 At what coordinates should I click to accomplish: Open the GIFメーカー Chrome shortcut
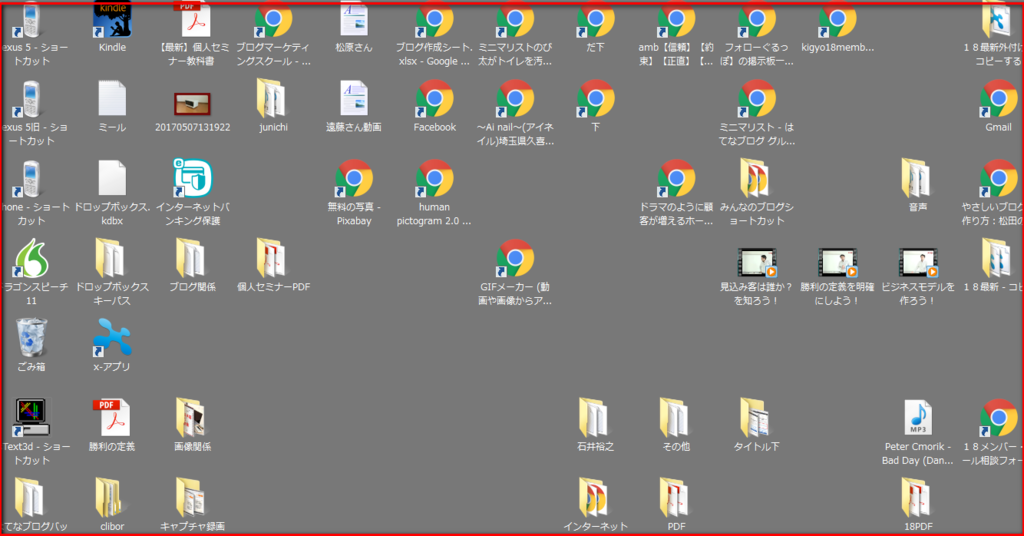(515, 259)
